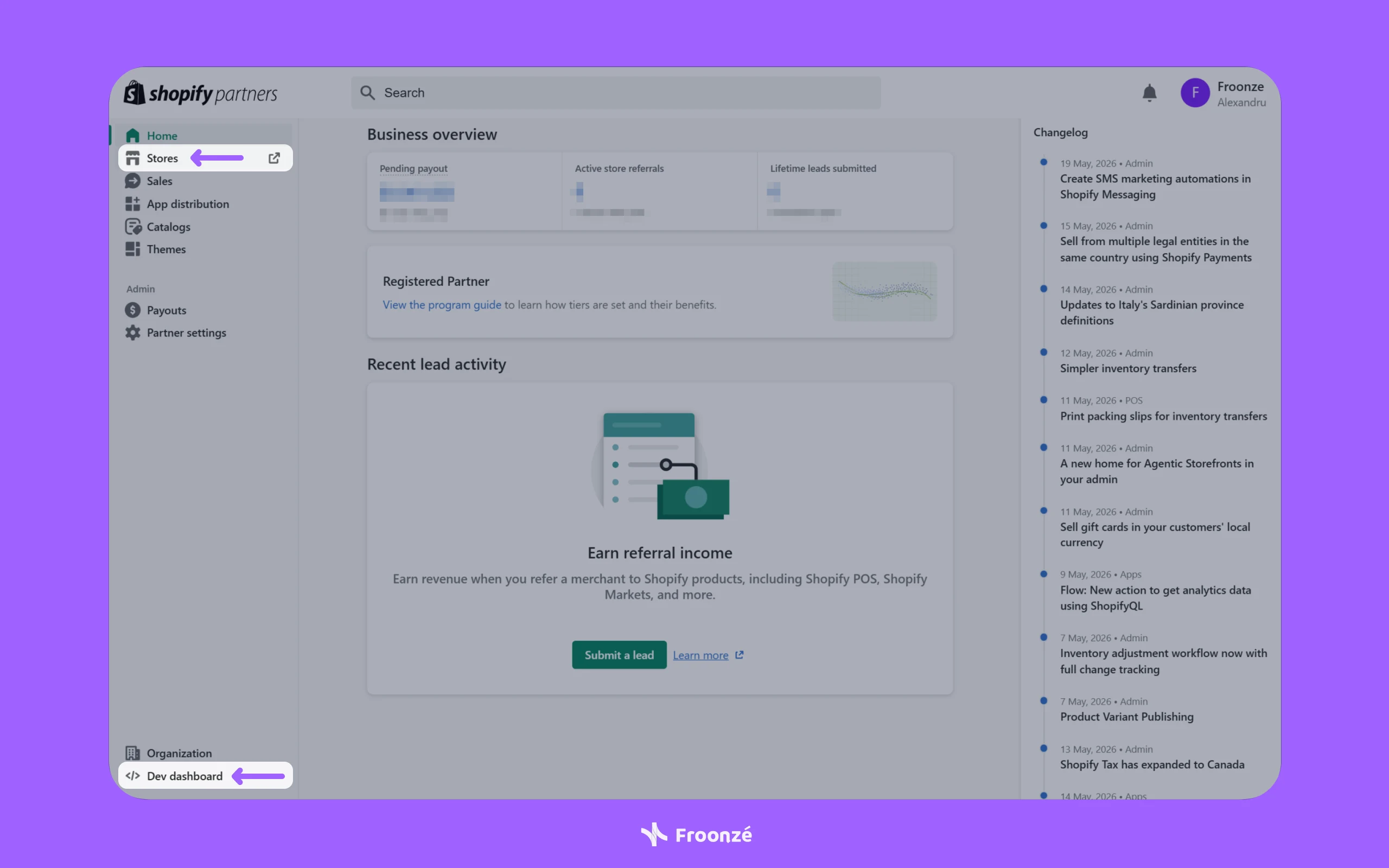1389x868 pixels.
Task: Click the Pending payout label
Action: pyautogui.click(x=413, y=168)
